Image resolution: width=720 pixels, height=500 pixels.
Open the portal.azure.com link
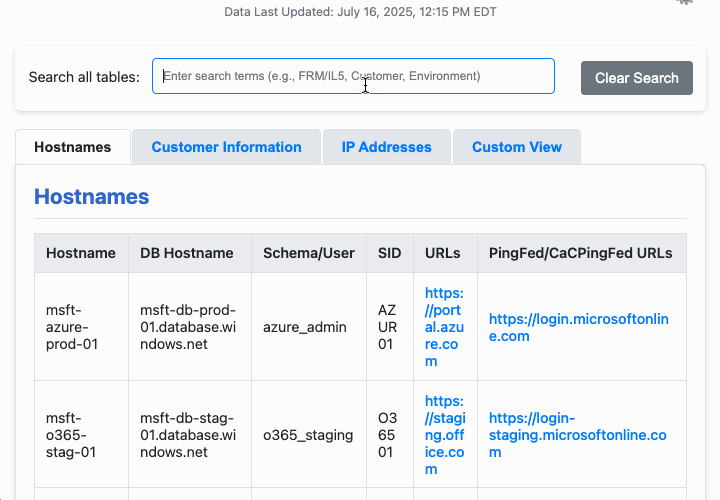444,327
